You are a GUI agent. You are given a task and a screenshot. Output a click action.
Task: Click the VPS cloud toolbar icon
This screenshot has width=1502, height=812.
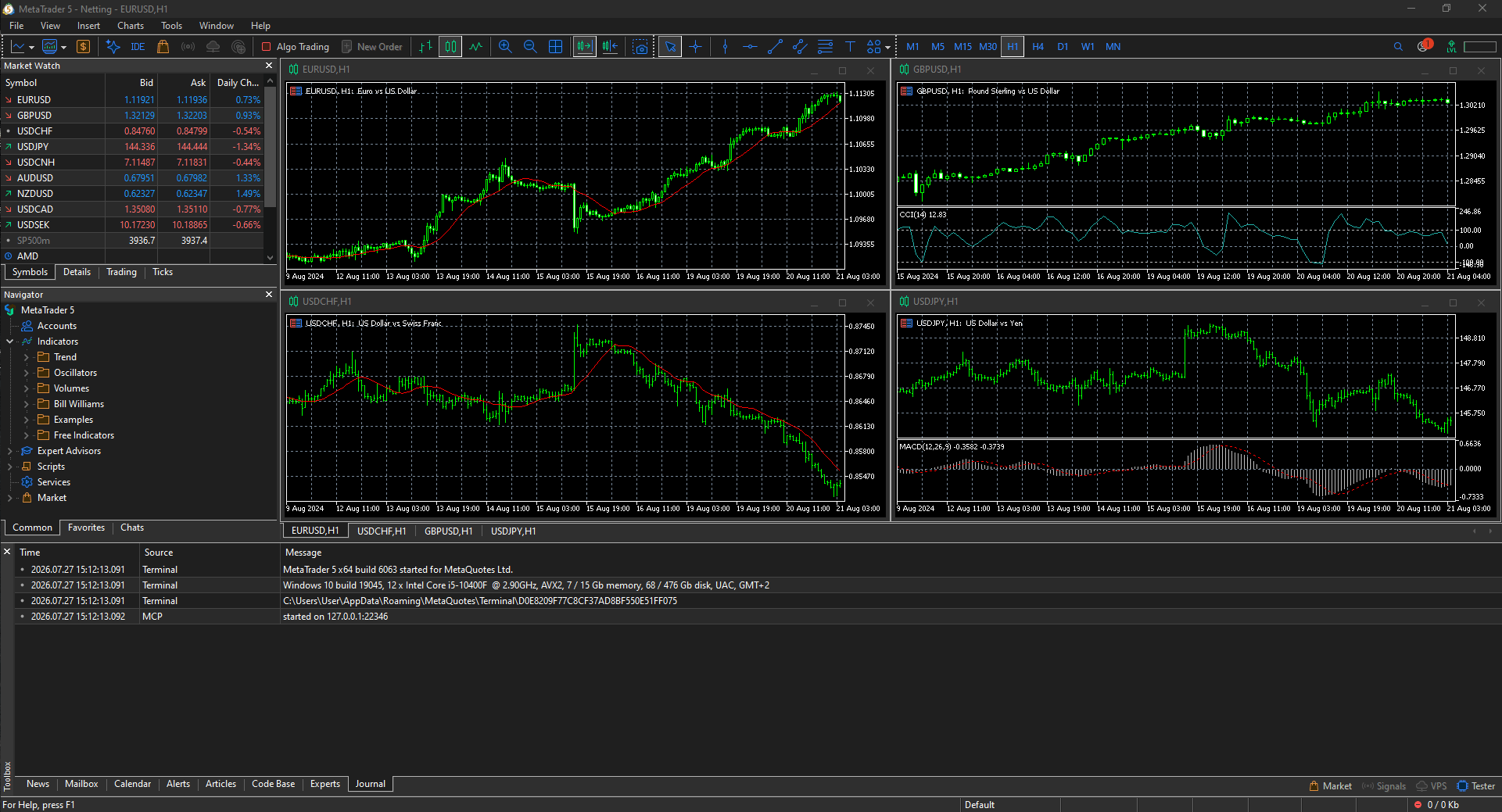click(x=213, y=47)
